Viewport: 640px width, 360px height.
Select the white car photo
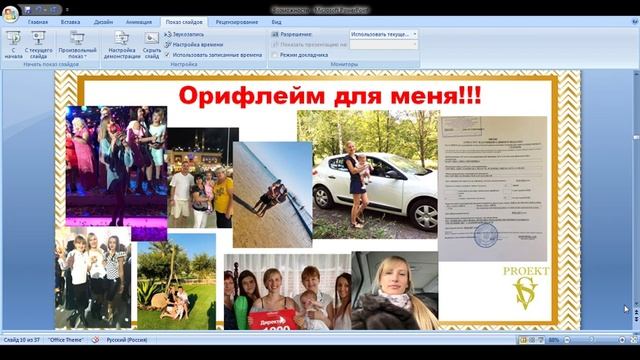pyautogui.click(x=369, y=174)
